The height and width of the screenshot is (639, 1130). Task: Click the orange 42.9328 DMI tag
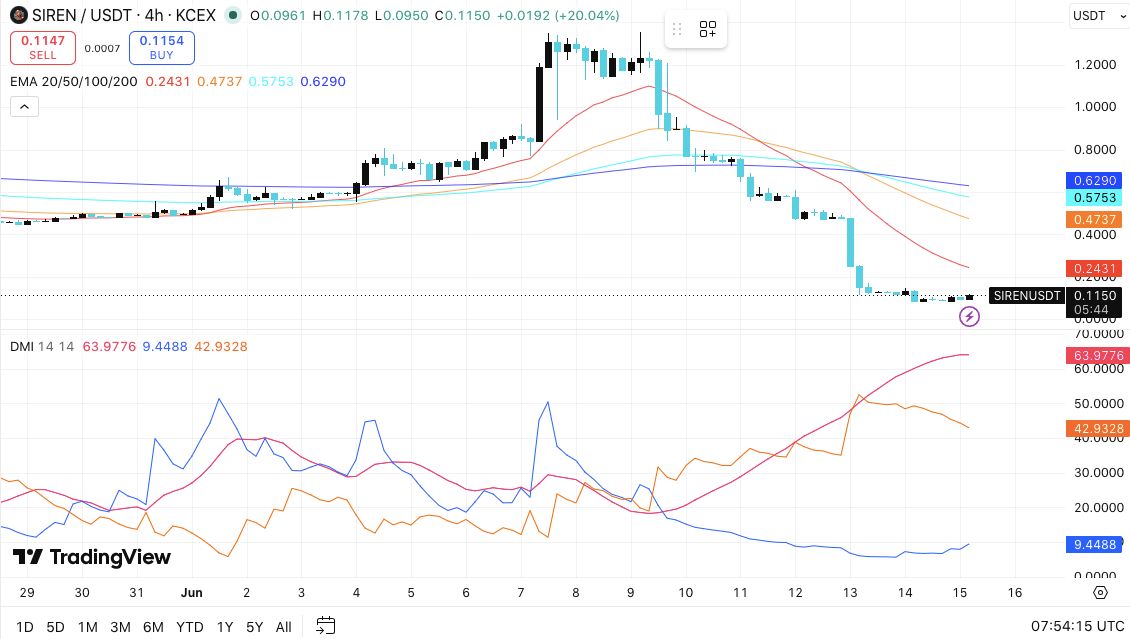tap(1098, 429)
